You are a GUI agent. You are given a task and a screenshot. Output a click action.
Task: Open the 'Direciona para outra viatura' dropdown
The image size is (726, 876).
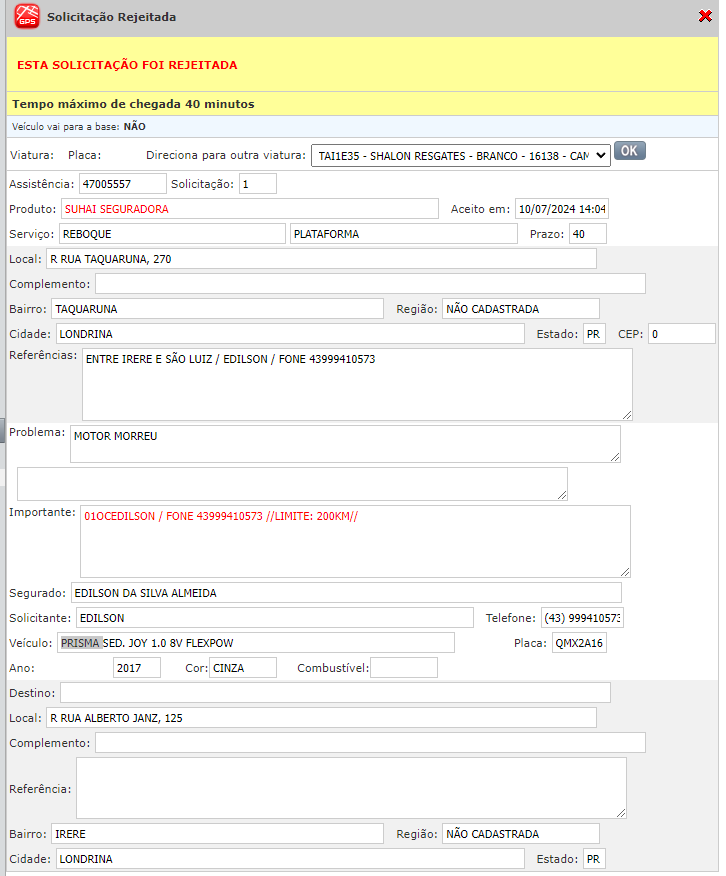coord(460,155)
